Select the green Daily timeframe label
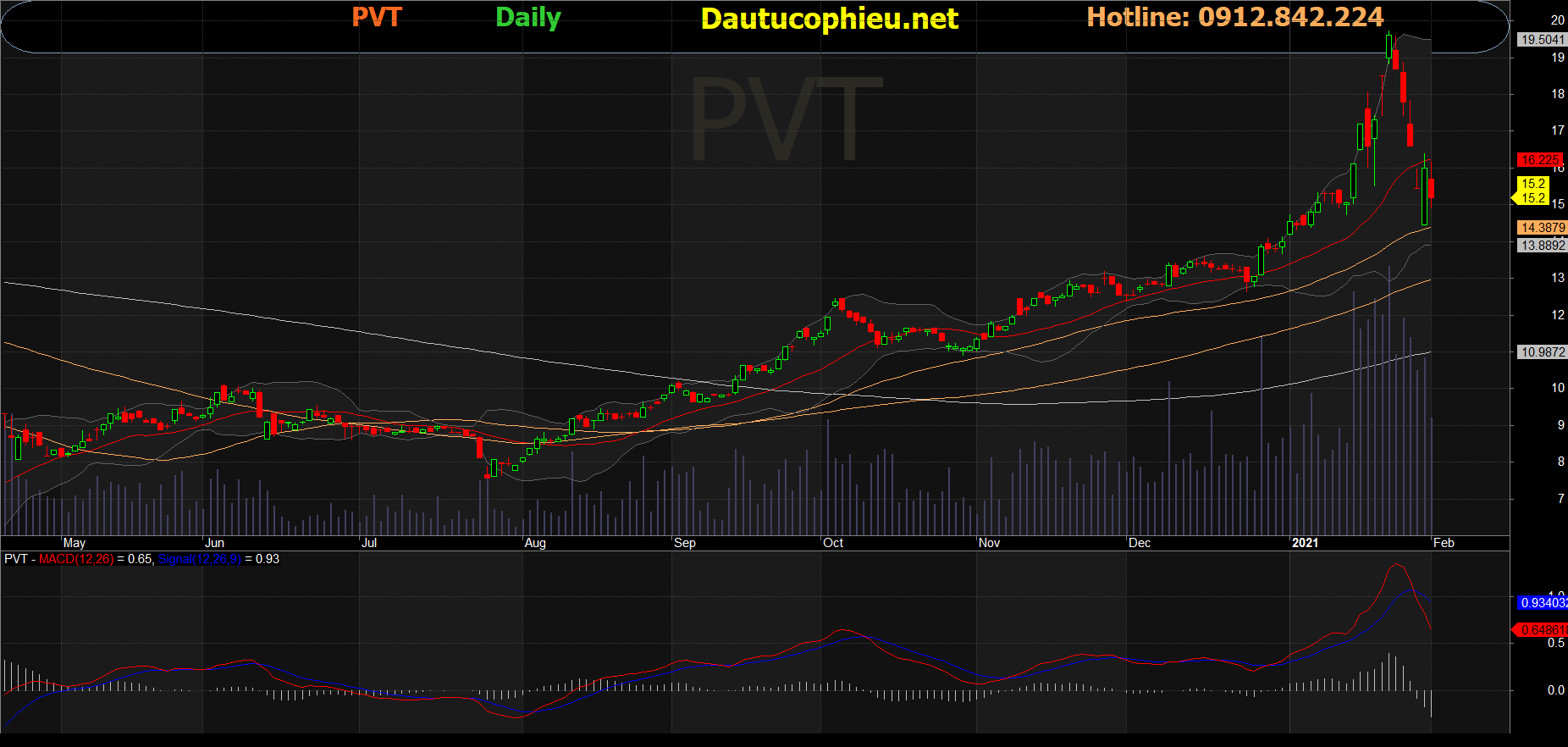 tap(528, 18)
